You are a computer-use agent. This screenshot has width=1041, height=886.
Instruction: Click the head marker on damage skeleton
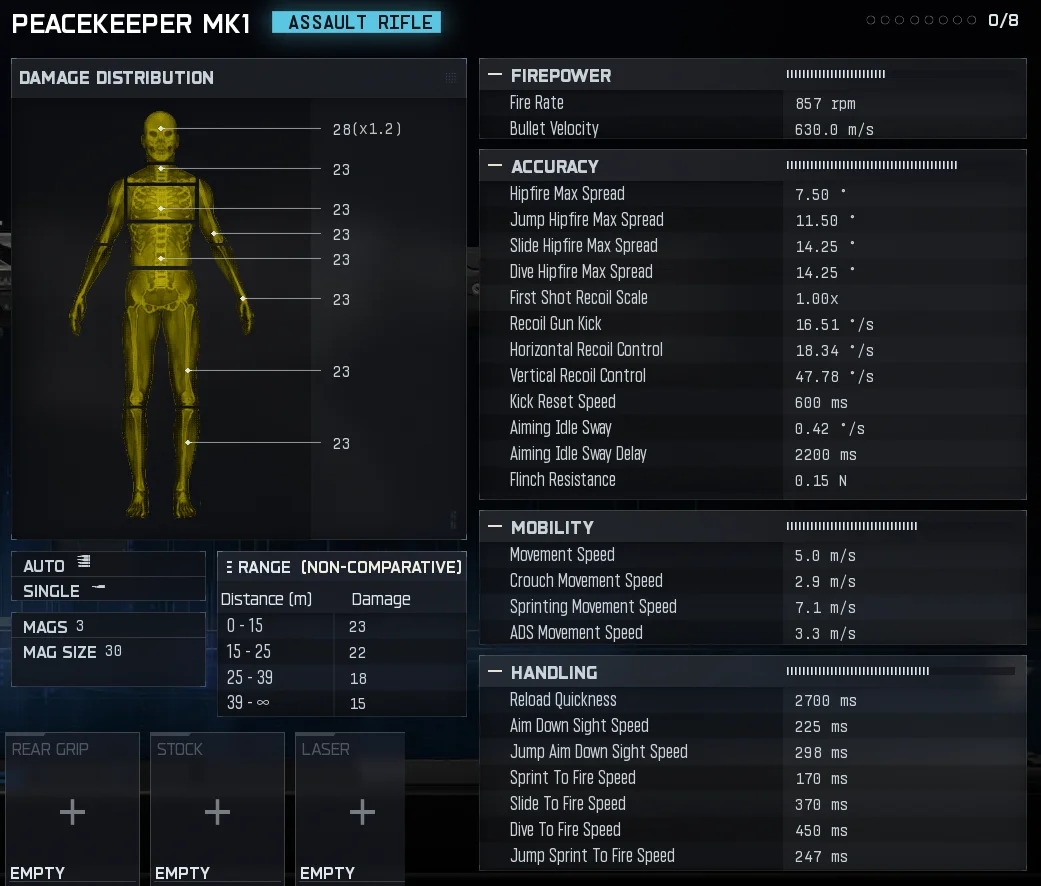coord(160,128)
